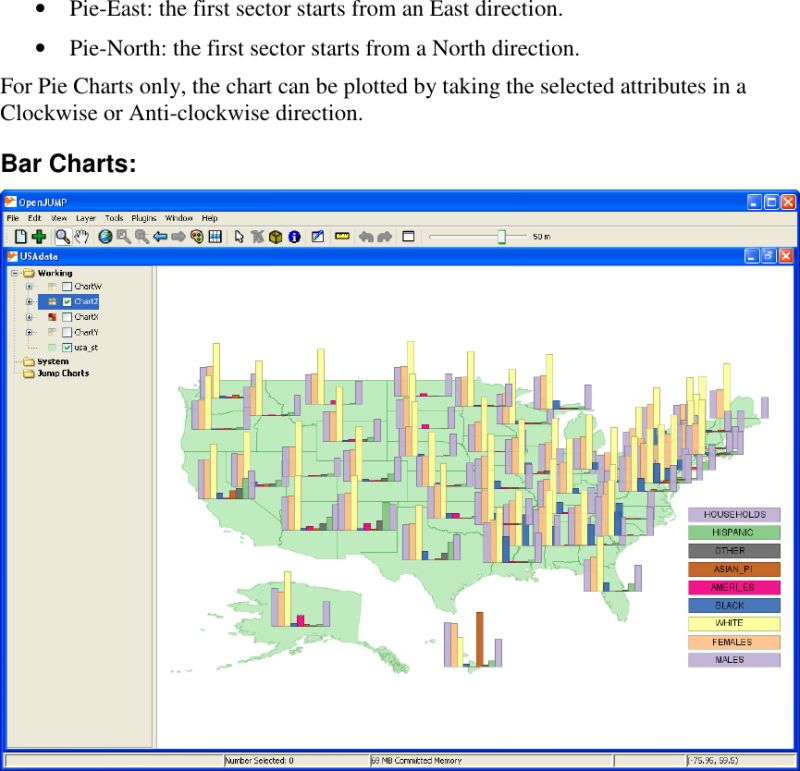Open the Feature Info tool
Image resolution: width=800 pixels, height=771 pixels.
(294, 237)
